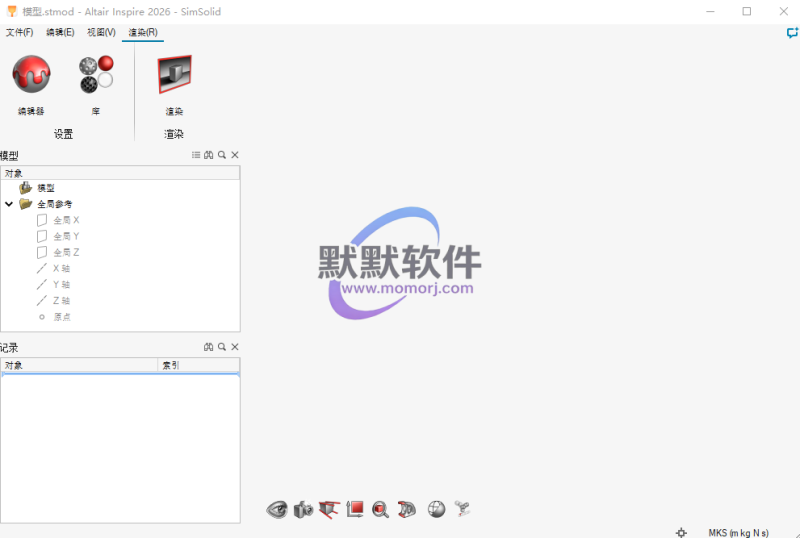
Task: Open the MKS (m kg N s) units selector
Action: [738, 532]
